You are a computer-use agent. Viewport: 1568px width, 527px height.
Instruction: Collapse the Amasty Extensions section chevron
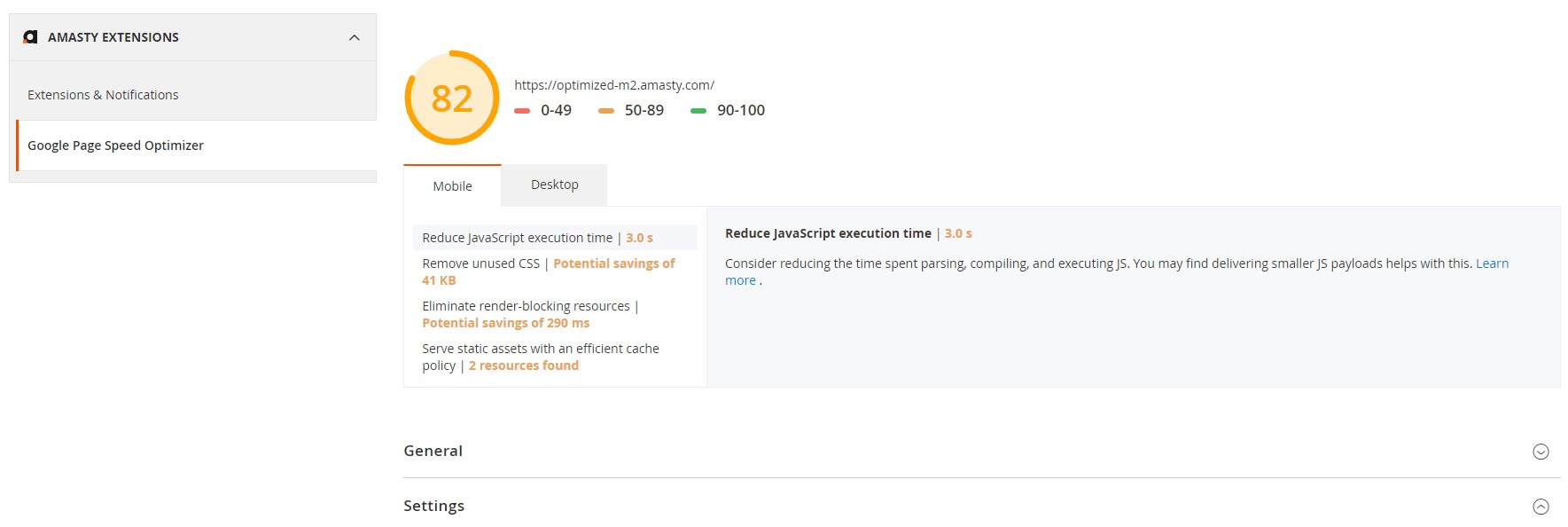point(355,37)
